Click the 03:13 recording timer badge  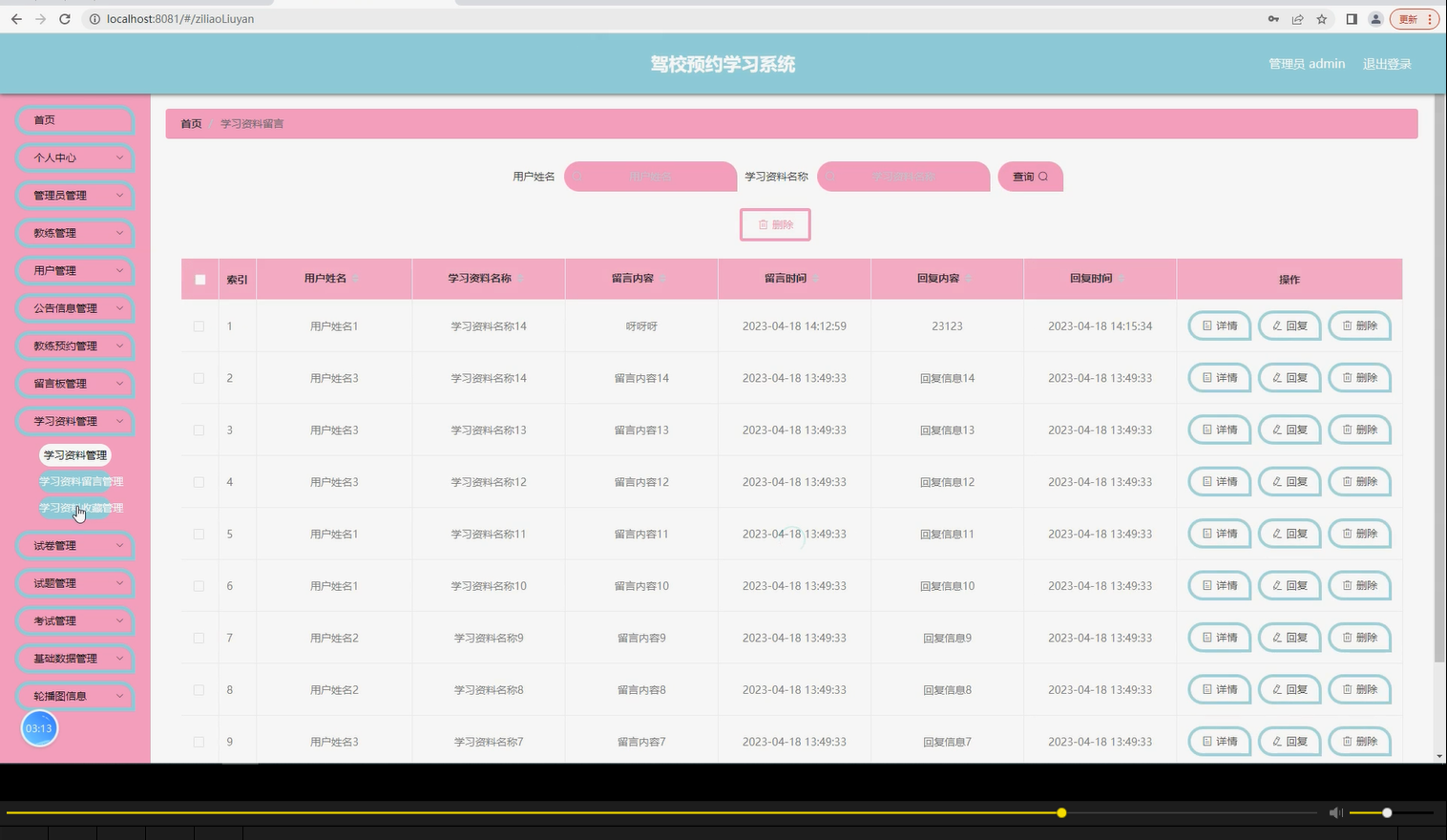[x=39, y=727]
